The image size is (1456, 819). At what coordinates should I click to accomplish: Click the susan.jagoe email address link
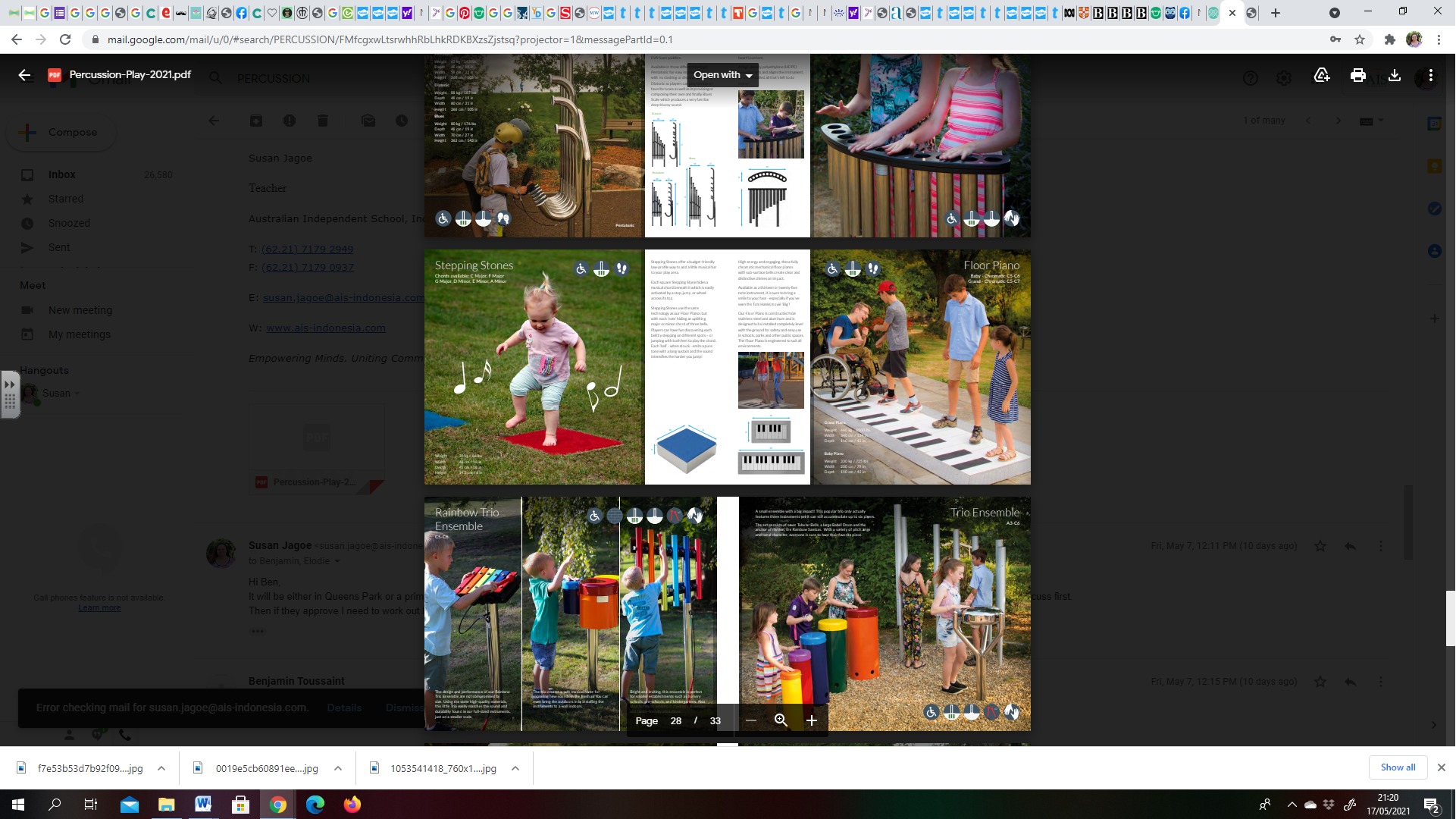pos(343,298)
